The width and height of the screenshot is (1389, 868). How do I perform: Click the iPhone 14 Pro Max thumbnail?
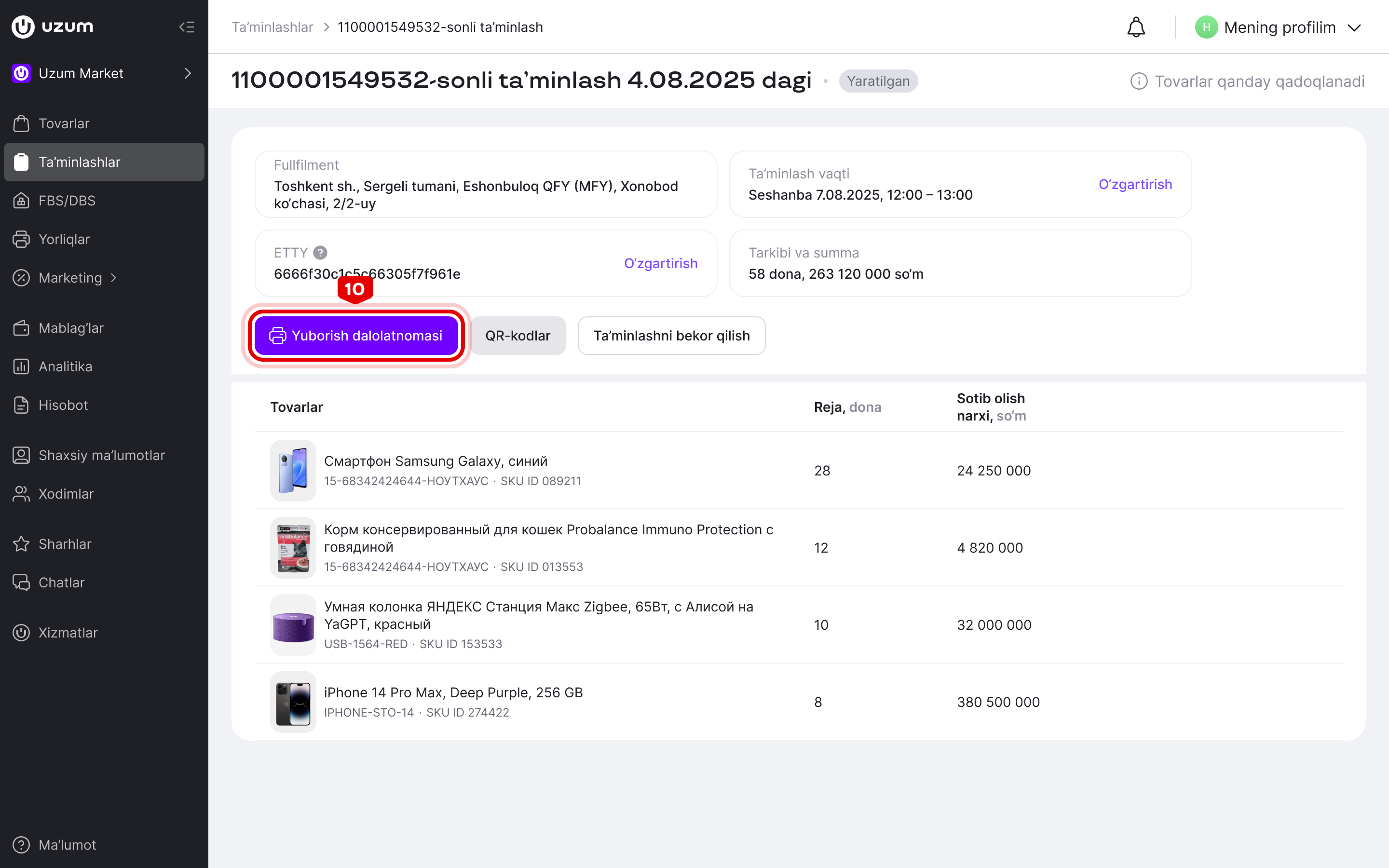click(x=293, y=702)
